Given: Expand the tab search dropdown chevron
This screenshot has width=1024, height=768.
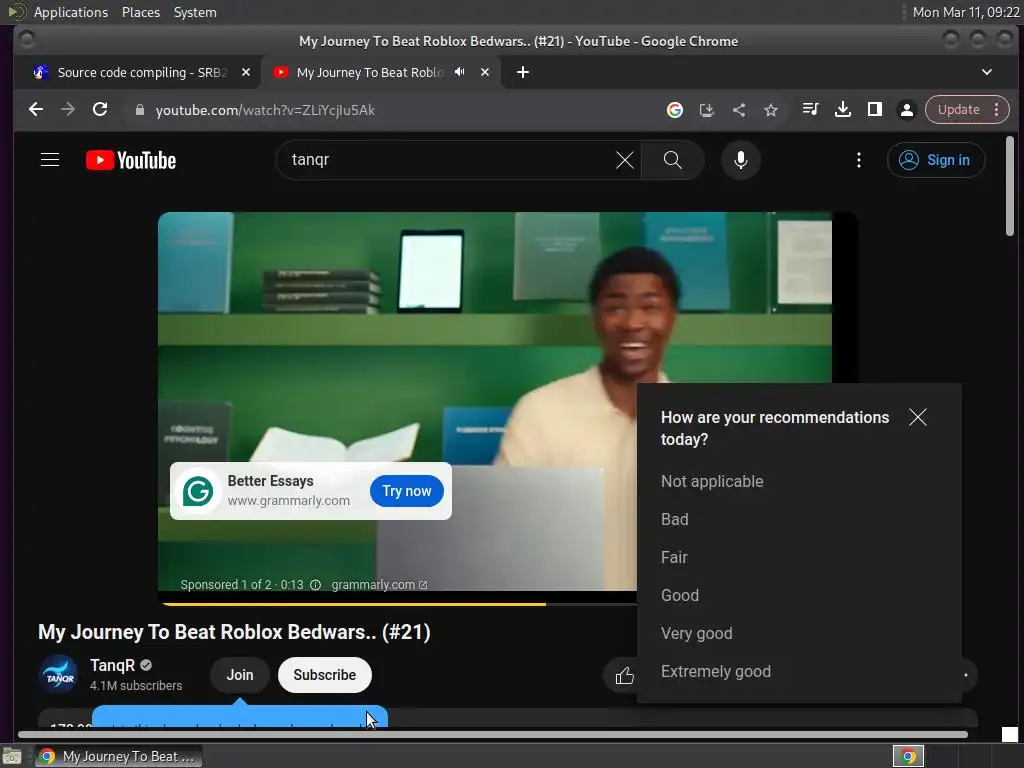Looking at the screenshot, I should click(x=987, y=72).
